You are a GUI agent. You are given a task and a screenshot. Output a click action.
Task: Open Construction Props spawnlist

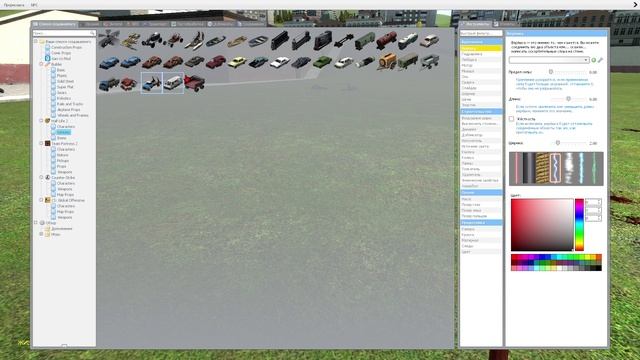point(66,47)
